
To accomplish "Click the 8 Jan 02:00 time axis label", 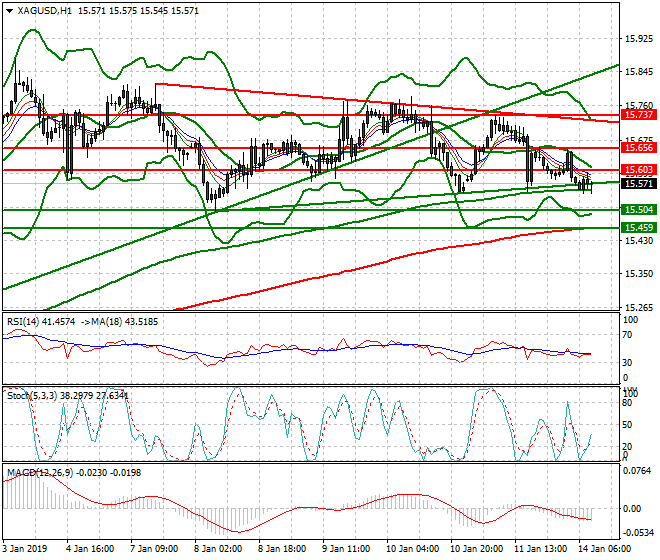I will click(x=218, y=549).
